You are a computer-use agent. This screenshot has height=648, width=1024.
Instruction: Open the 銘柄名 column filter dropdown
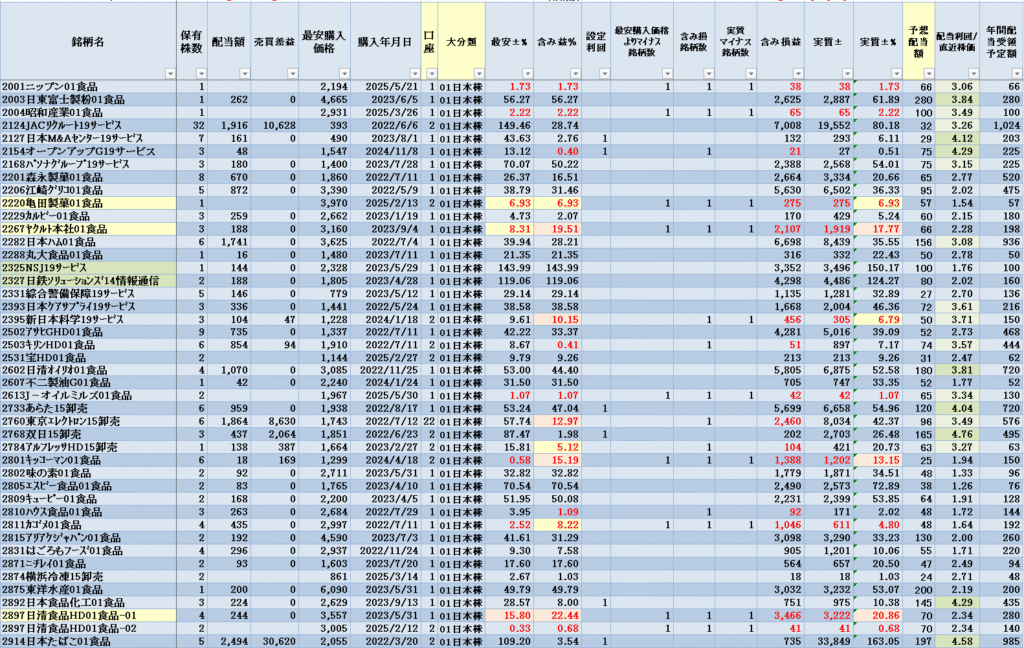pyautogui.click(x=170, y=74)
